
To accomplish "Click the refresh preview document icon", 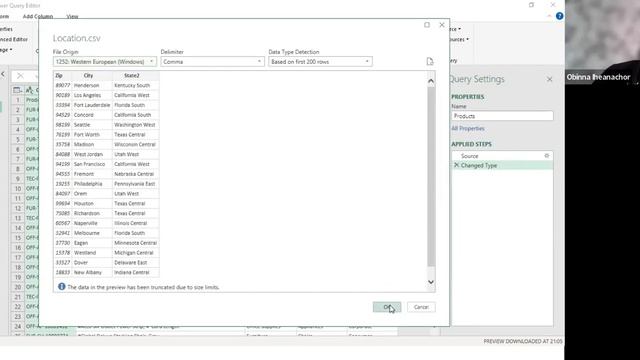I will pyautogui.click(x=430, y=61).
